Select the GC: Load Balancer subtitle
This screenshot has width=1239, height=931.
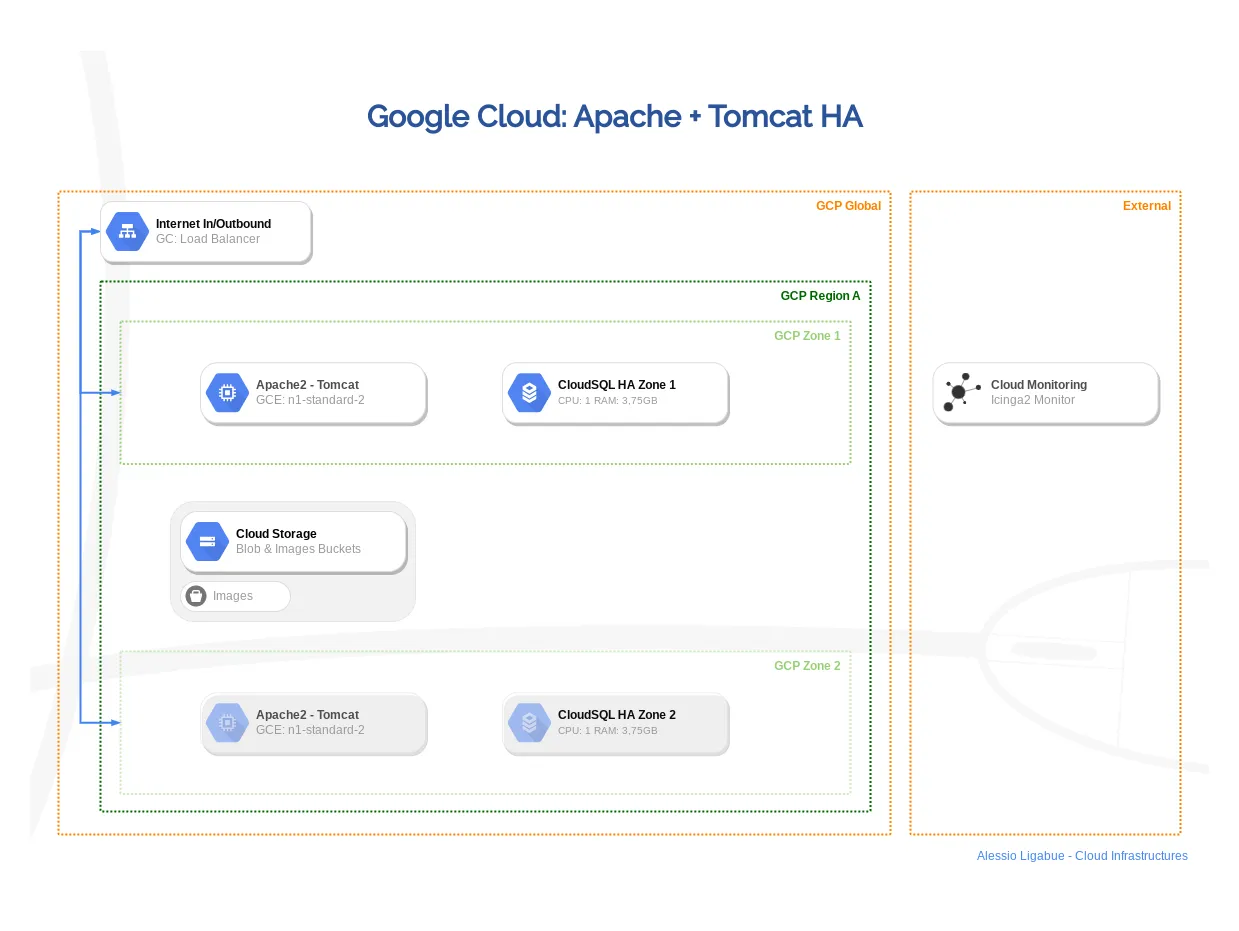[208, 239]
